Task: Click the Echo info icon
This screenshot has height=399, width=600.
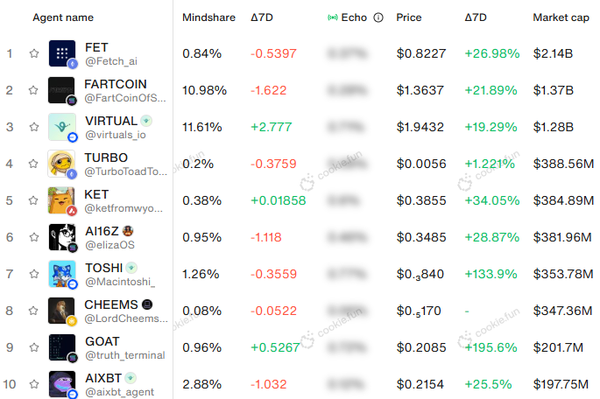Action: coord(378,18)
